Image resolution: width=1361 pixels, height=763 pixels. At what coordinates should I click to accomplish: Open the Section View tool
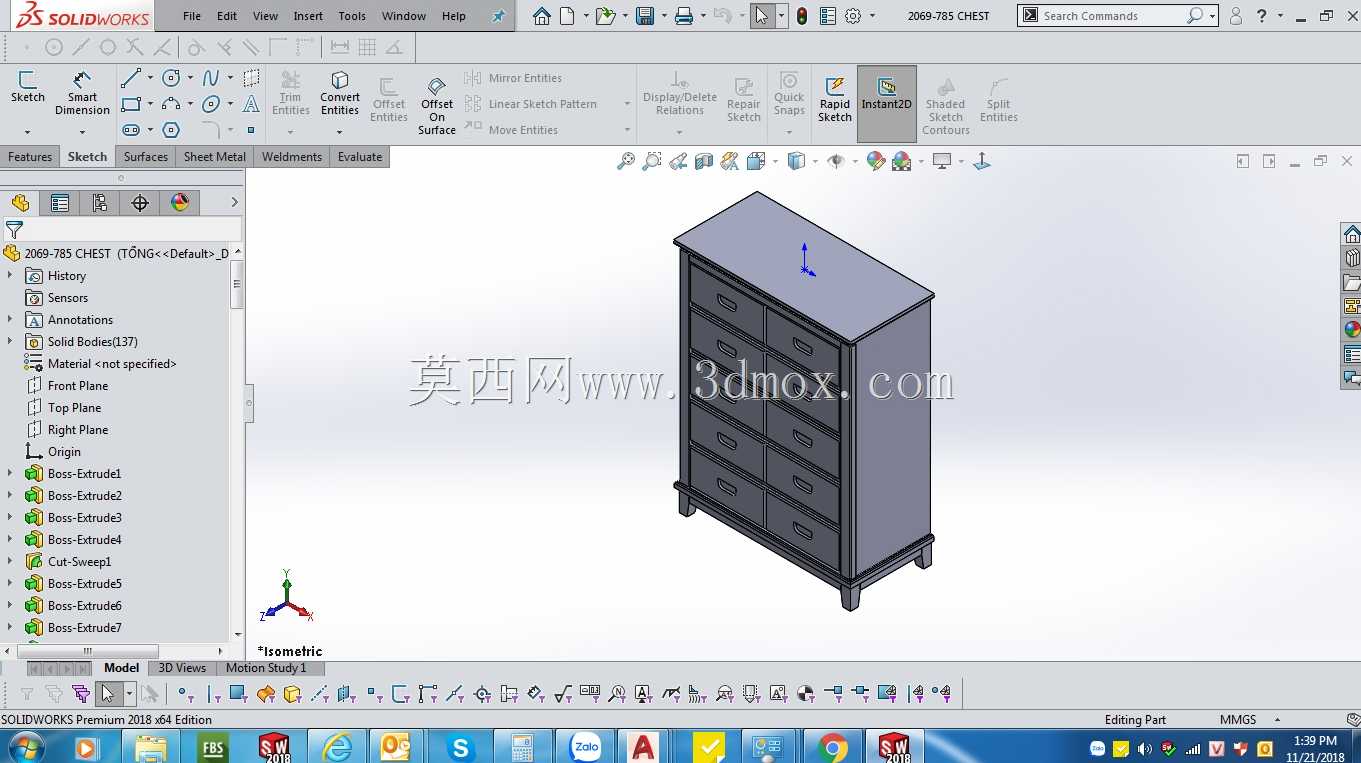(704, 161)
